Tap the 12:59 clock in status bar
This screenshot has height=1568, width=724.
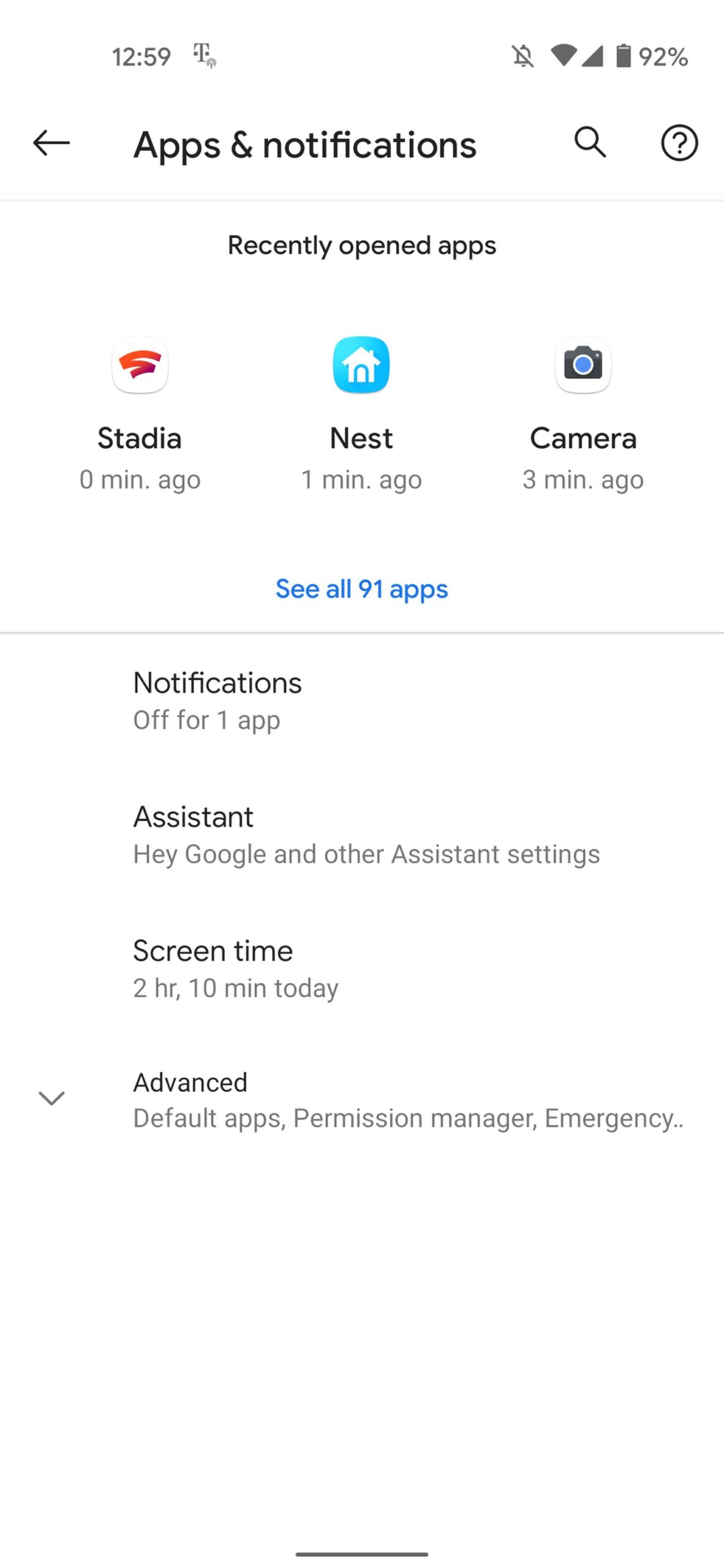141,57
